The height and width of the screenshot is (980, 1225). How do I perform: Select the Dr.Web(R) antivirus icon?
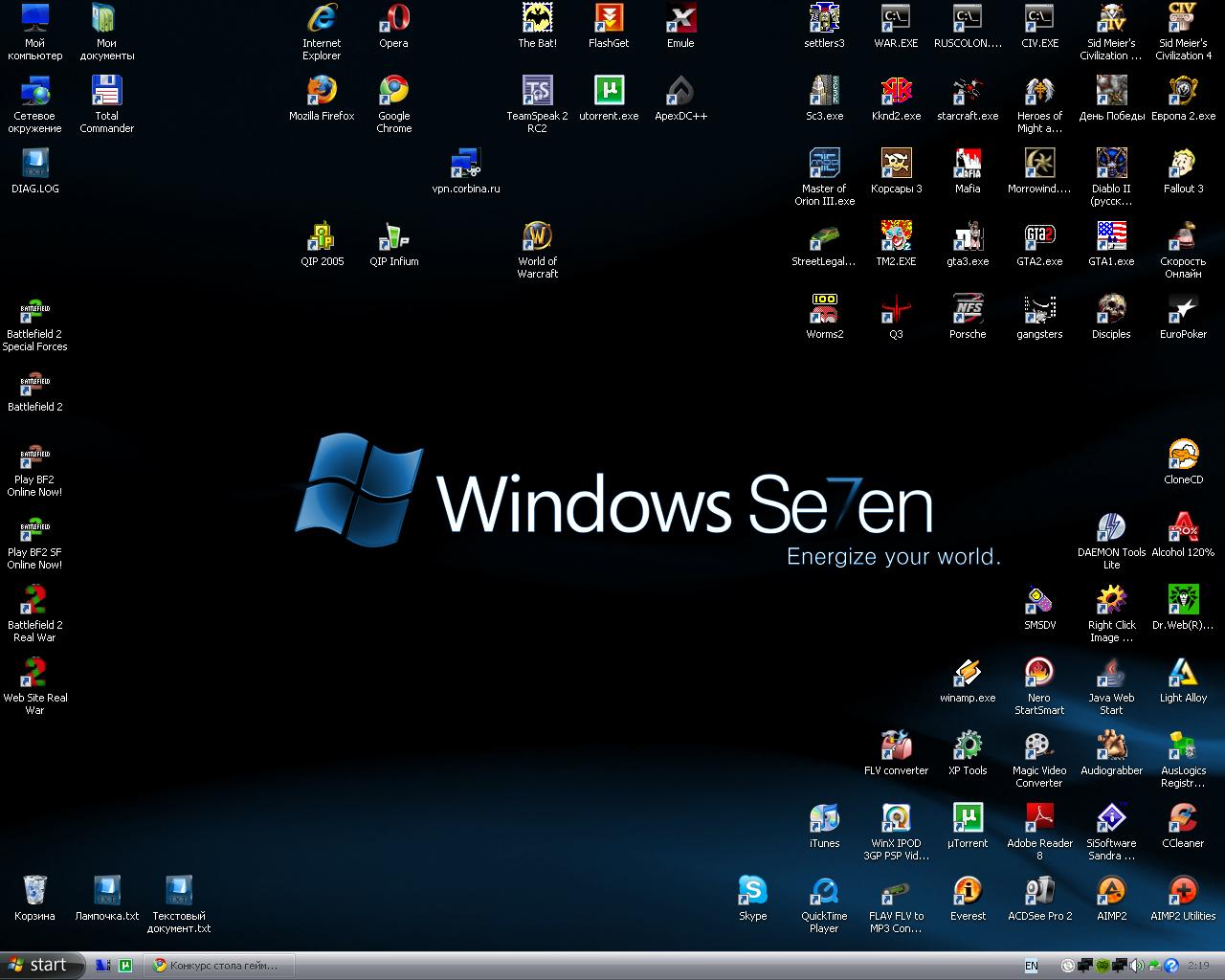[x=1183, y=600]
